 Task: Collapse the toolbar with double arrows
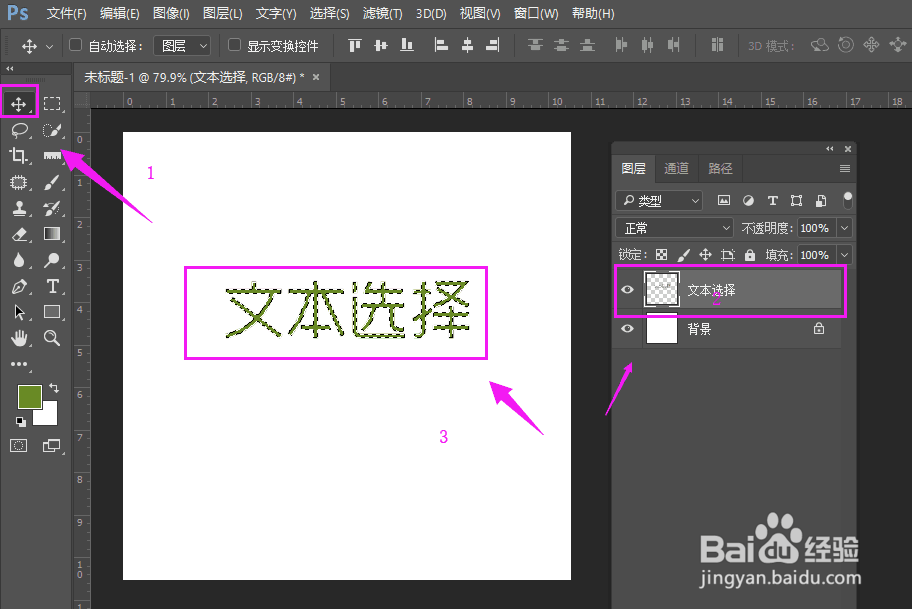(9, 69)
